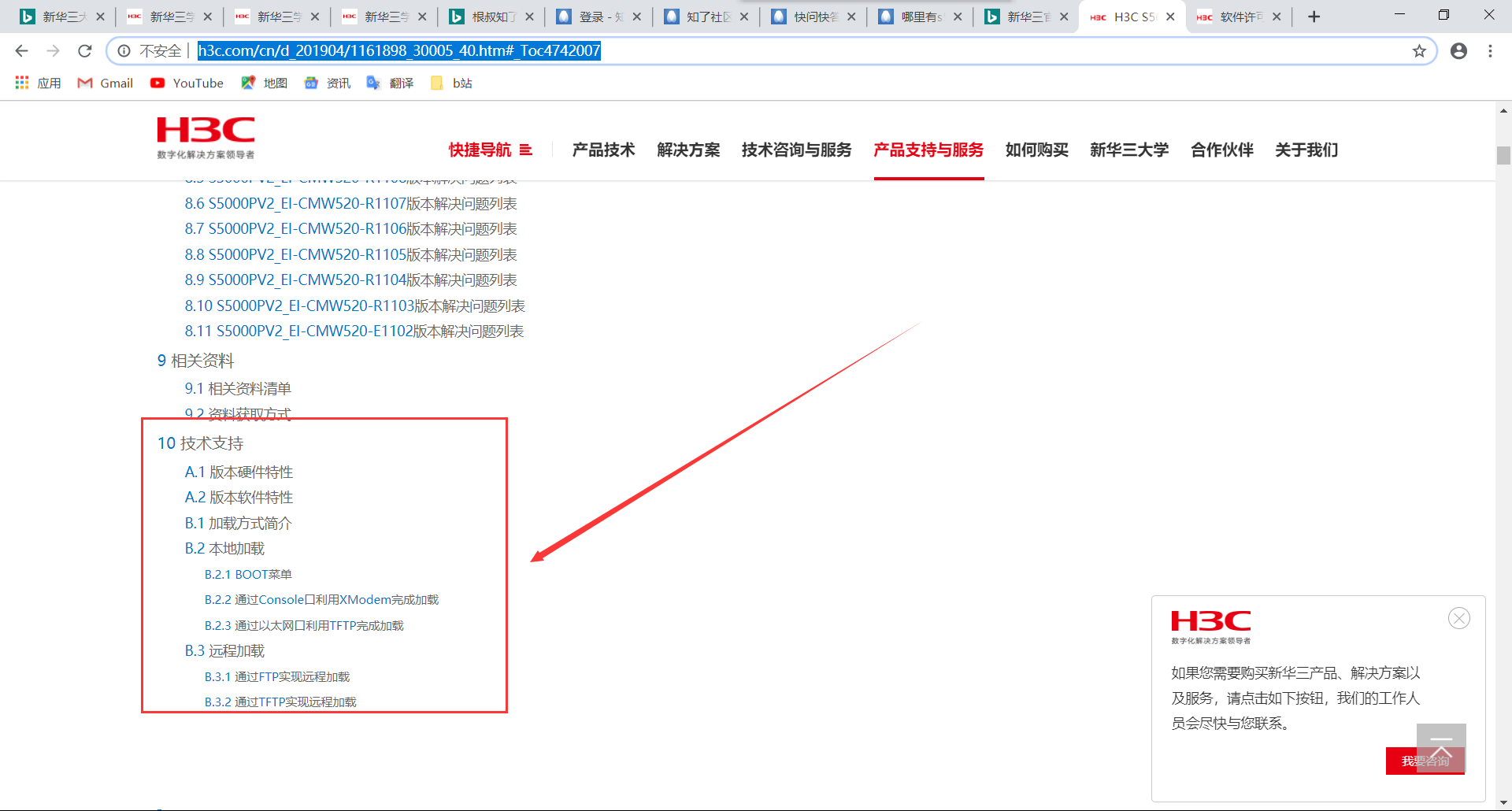Open the 翻译 translate bookmark

tap(390, 83)
